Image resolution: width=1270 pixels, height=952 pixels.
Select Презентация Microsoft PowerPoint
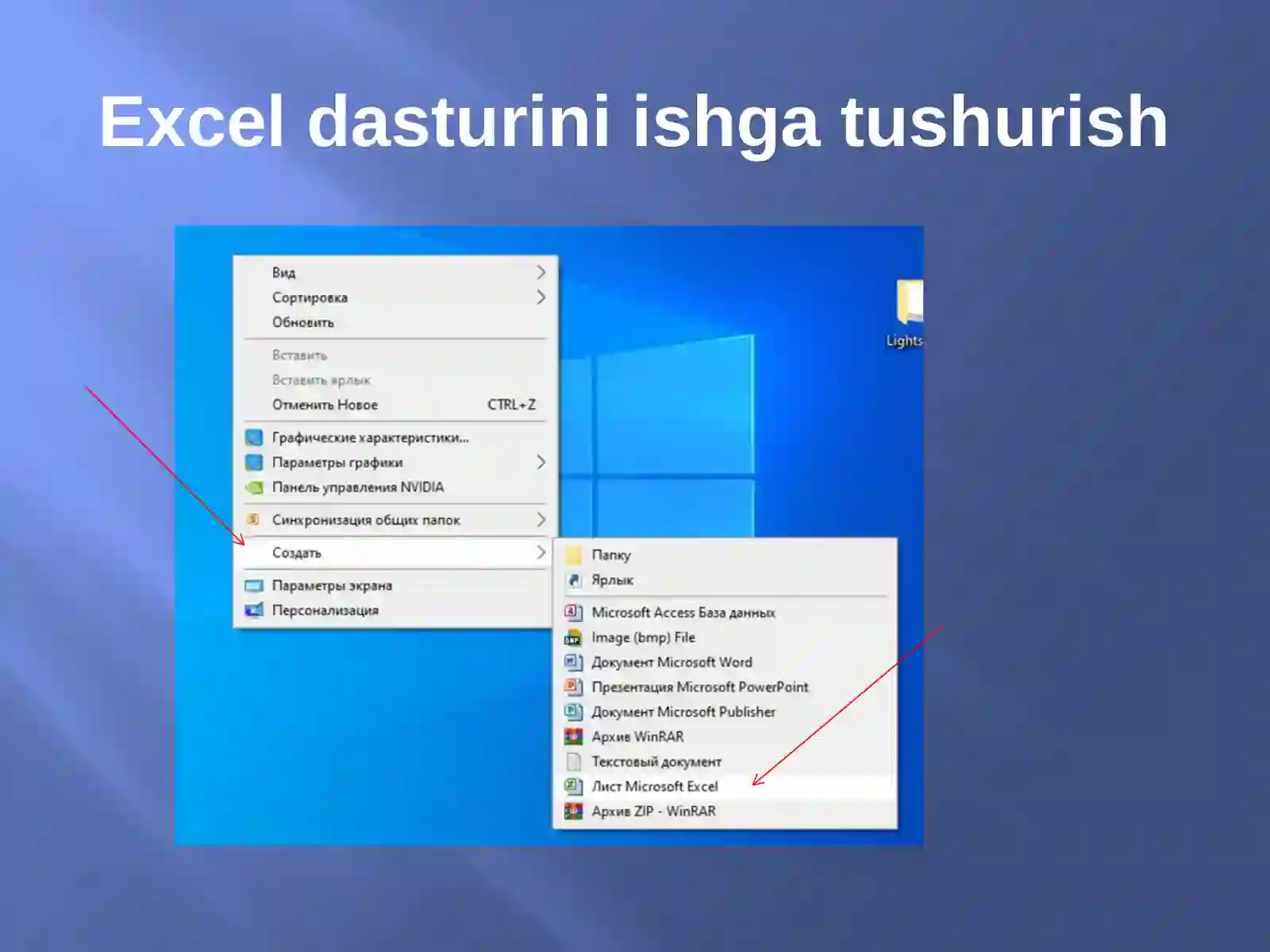725,687
